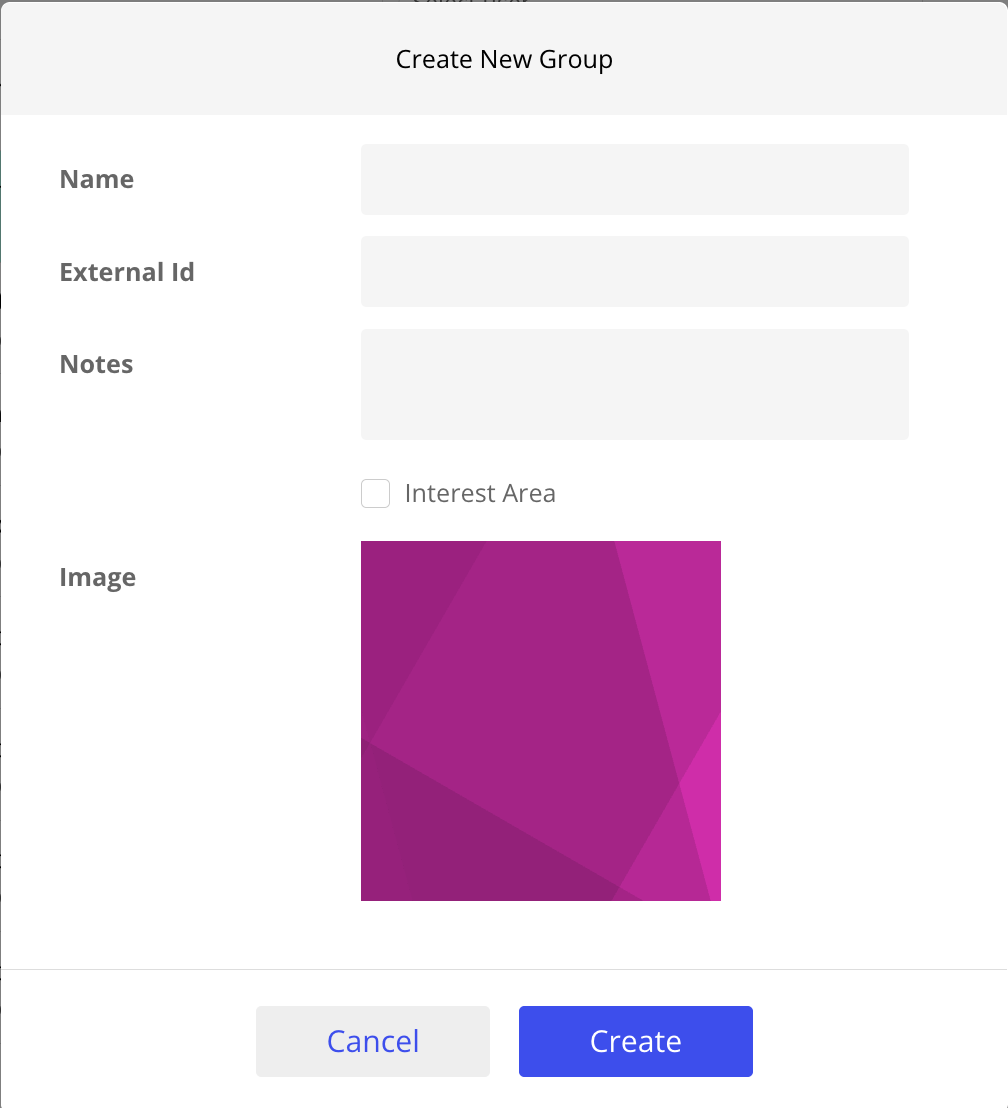This screenshot has width=1008, height=1108.
Task: Activate the External Id entry field
Action: pos(634,271)
